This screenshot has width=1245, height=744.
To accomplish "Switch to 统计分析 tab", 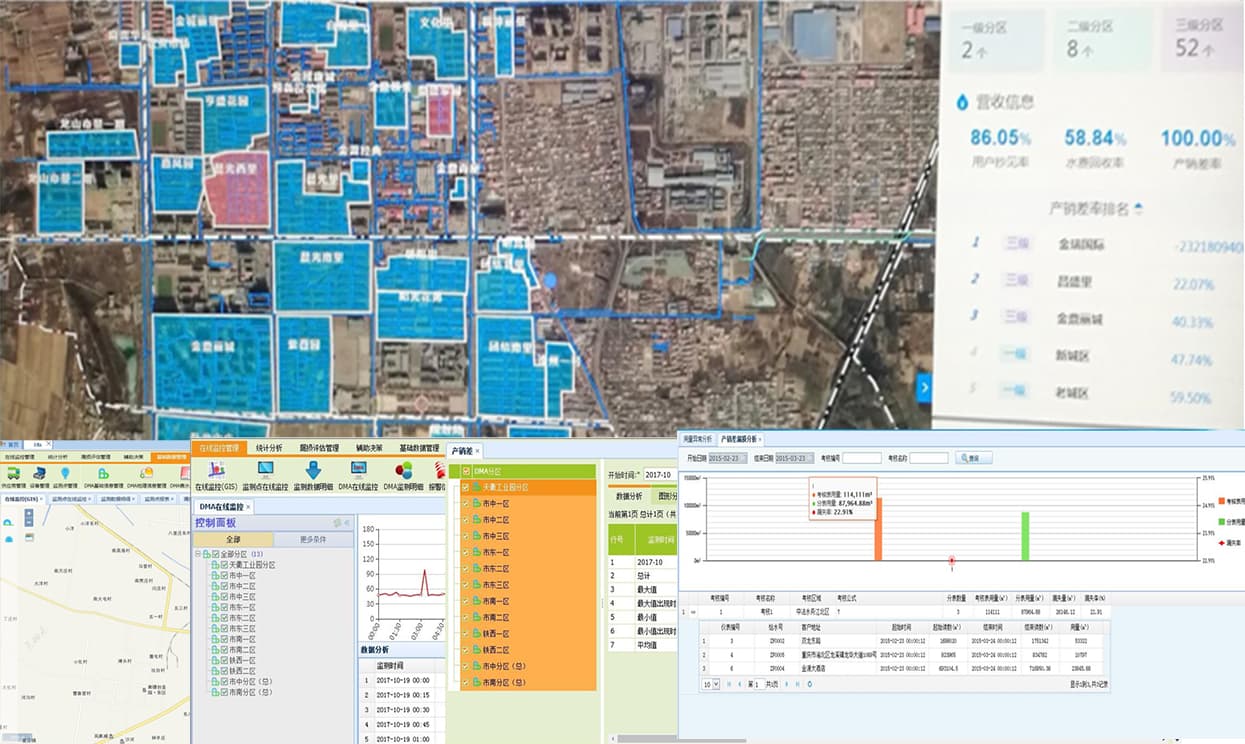I will click(x=269, y=449).
